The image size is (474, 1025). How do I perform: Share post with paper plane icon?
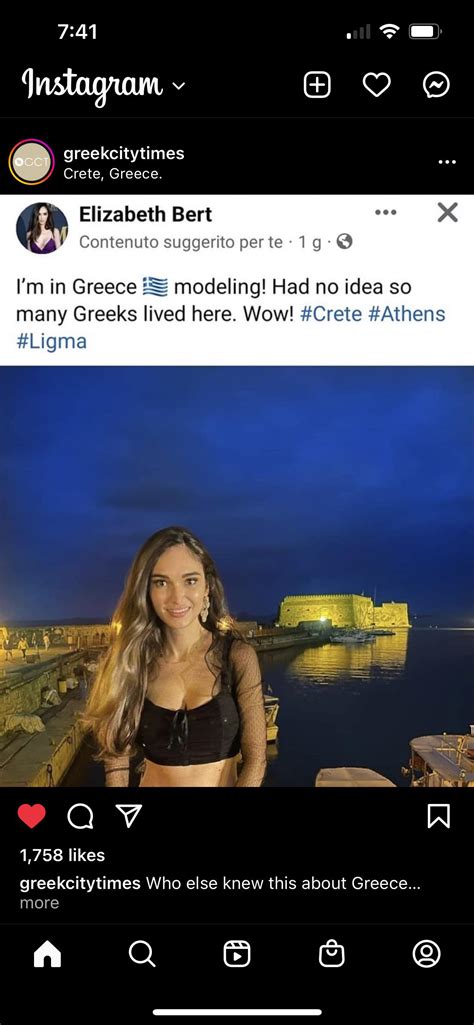coord(129,815)
